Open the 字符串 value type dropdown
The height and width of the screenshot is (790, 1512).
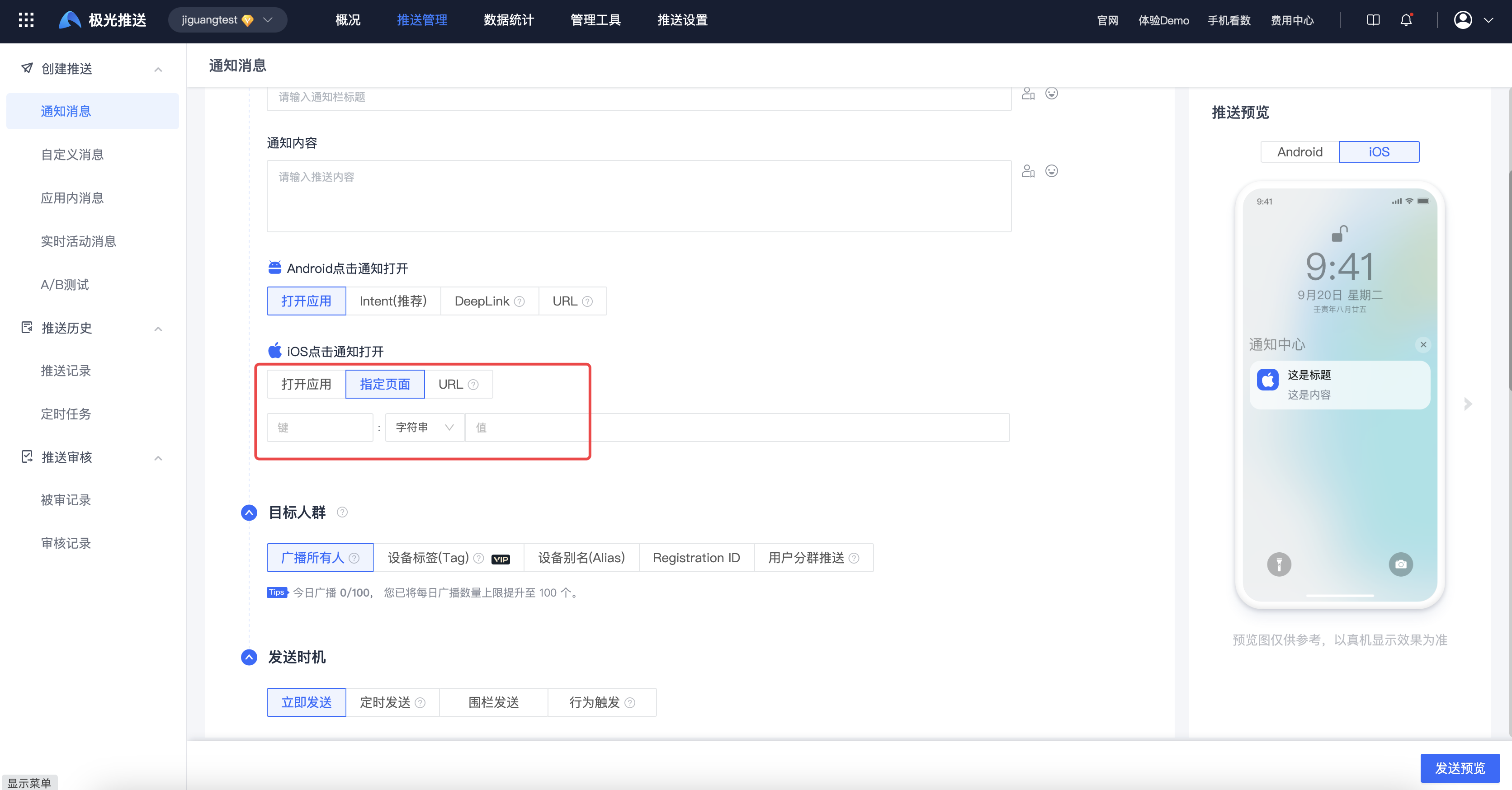425,428
